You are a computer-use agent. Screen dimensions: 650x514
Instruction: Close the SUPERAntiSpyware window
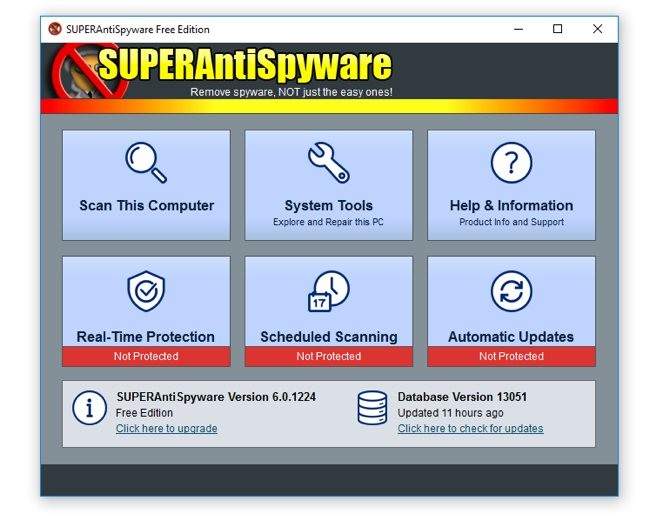tap(597, 29)
